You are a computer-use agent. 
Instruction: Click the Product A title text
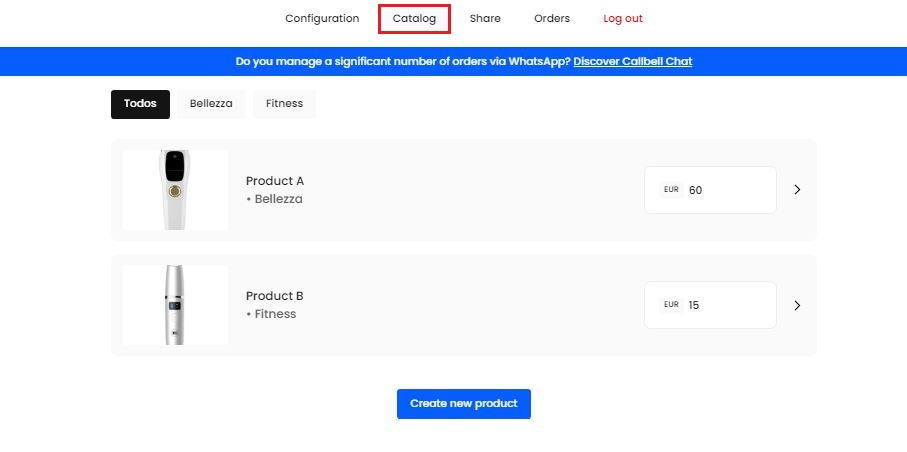[x=275, y=181]
